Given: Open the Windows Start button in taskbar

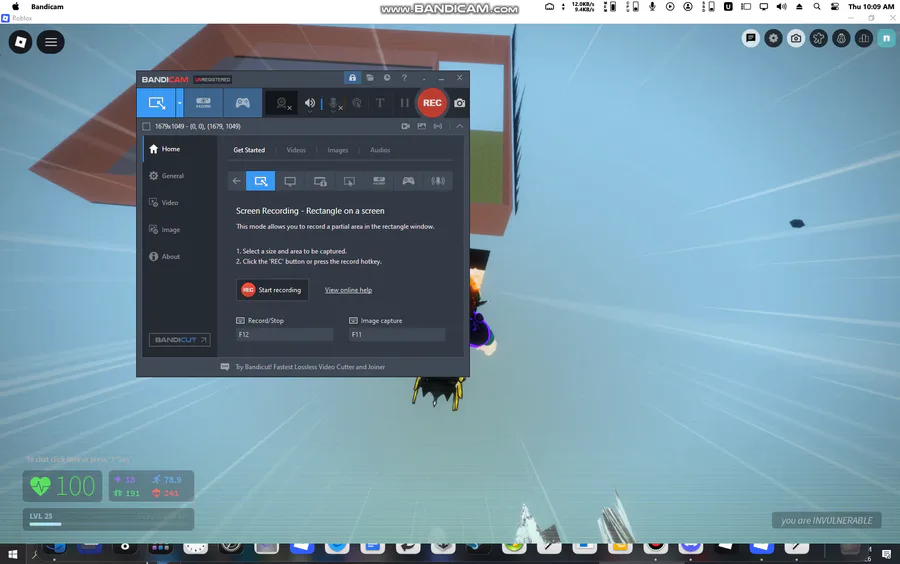Looking at the screenshot, I should pos(13,554).
